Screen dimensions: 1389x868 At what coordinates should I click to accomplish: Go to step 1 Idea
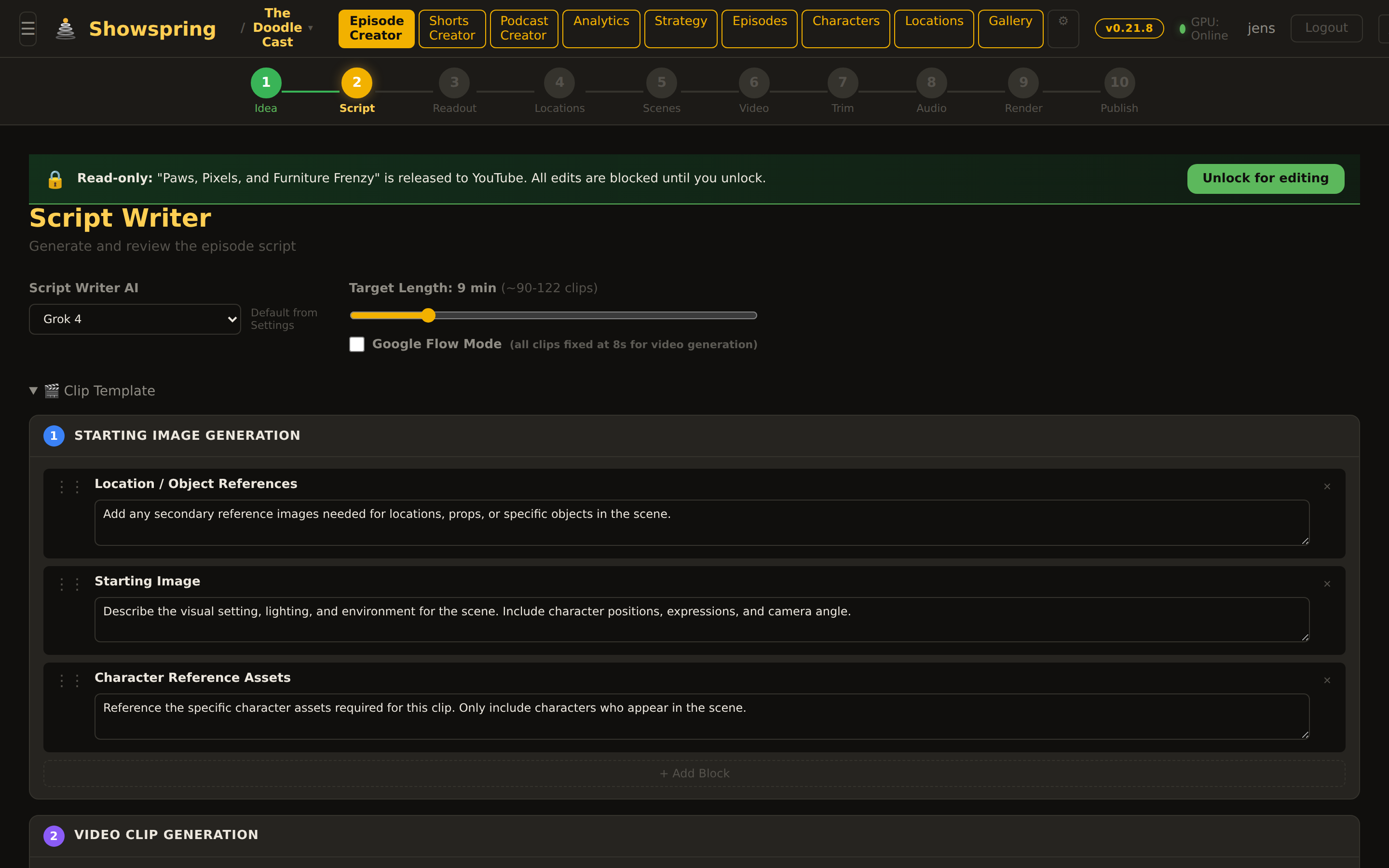click(x=266, y=83)
